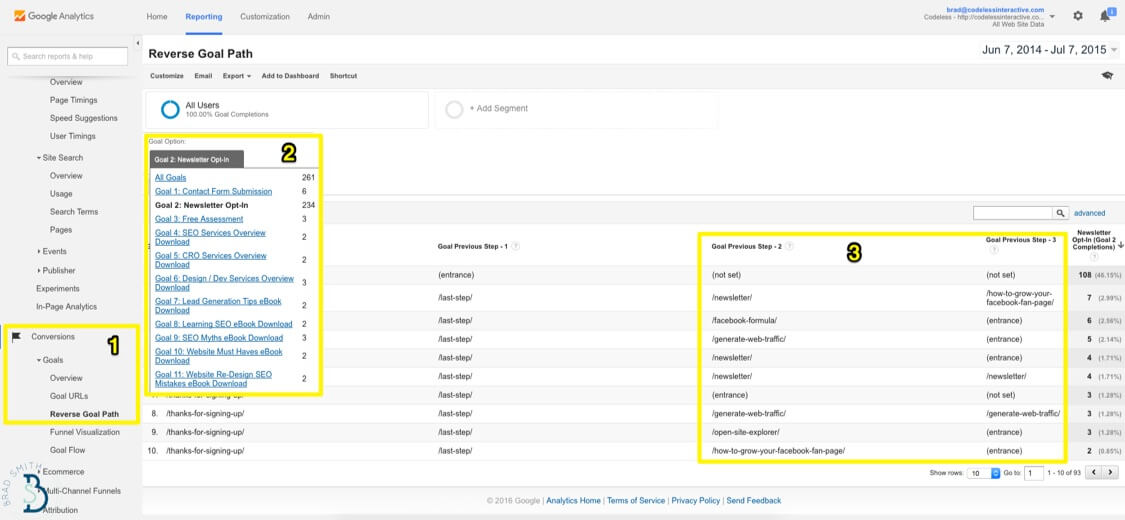Open the Export dropdown menu
The image size is (1125, 520).
click(237, 75)
